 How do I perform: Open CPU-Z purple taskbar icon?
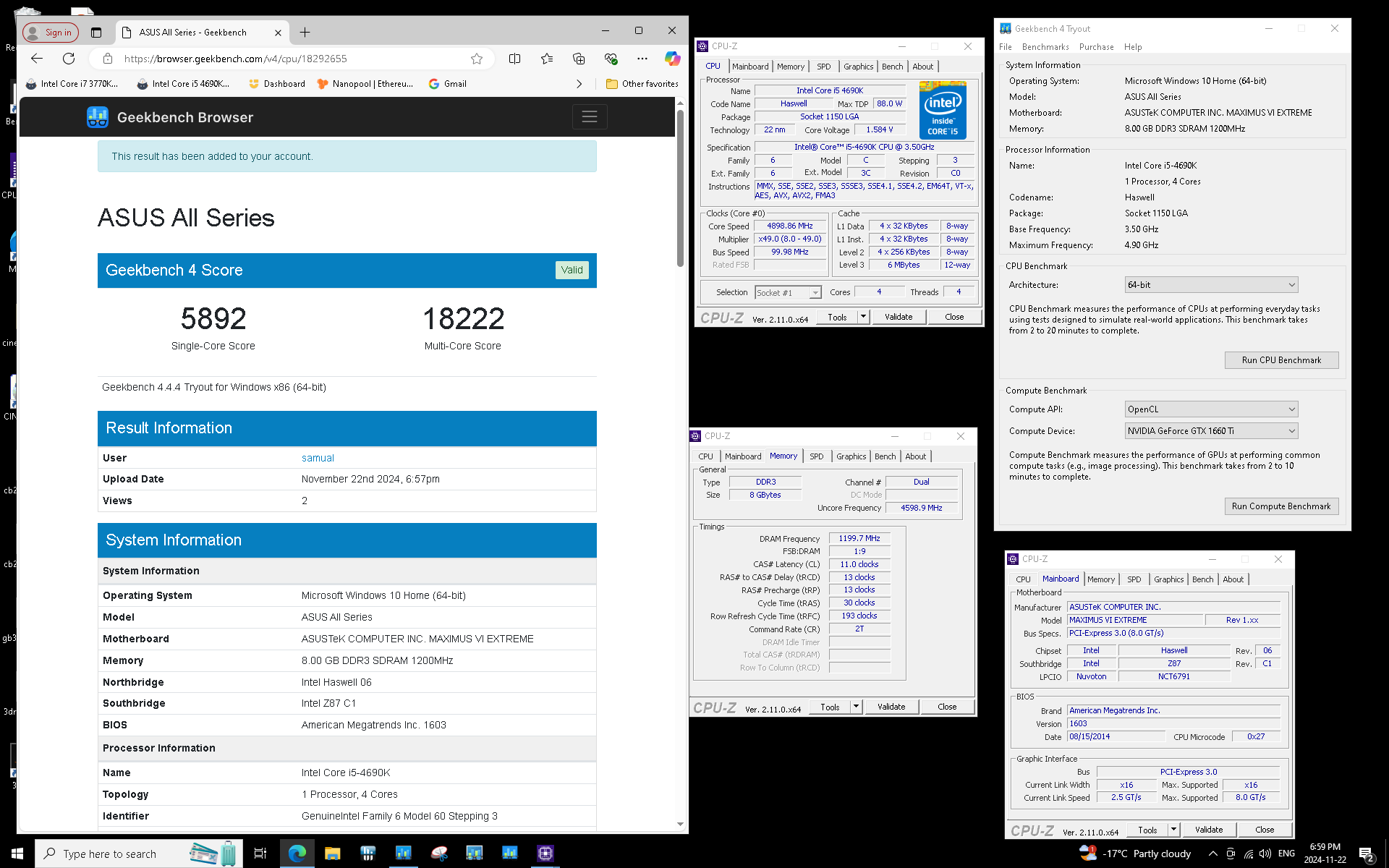tap(545, 854)
